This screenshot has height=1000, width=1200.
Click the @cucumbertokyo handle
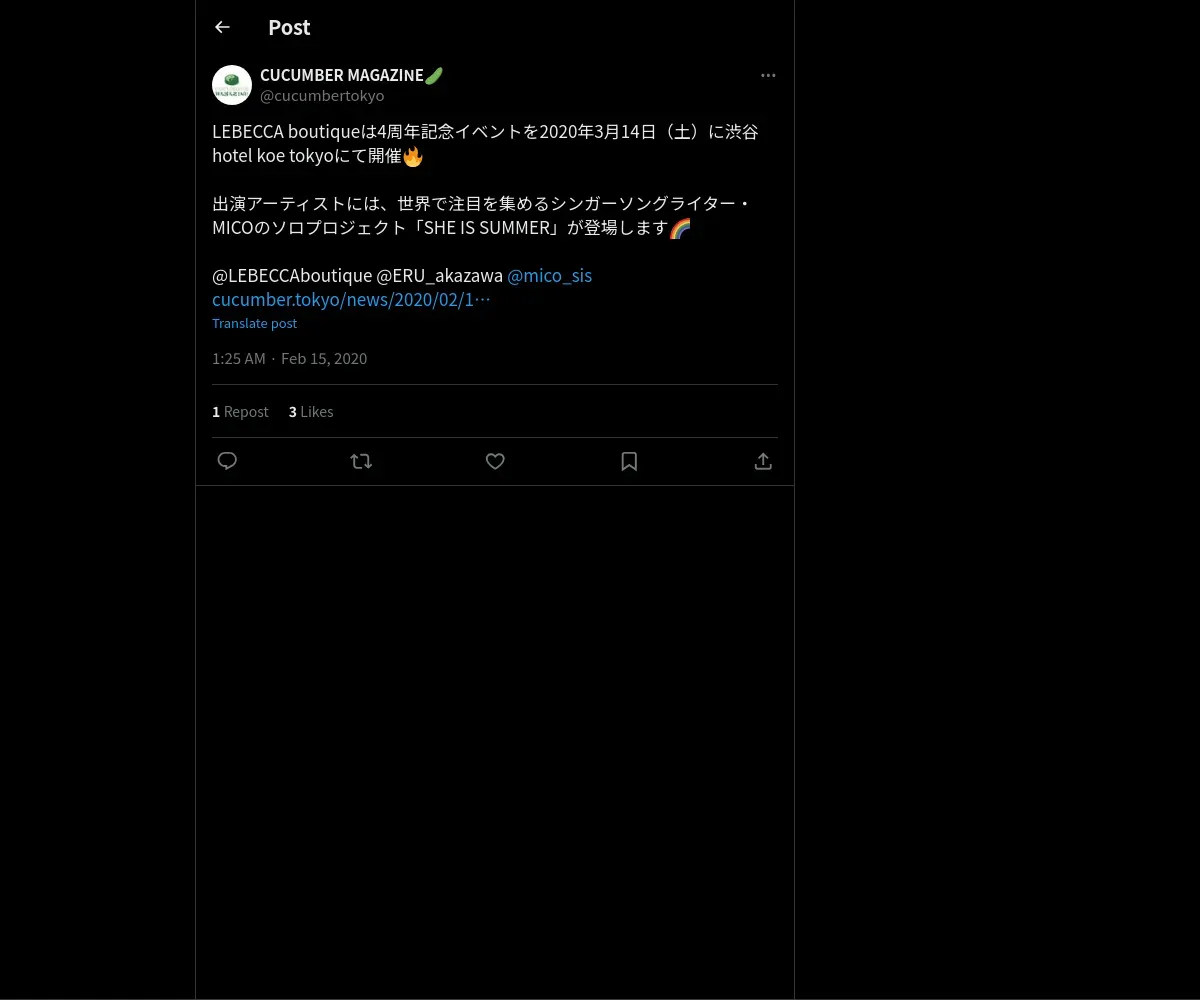322,96
